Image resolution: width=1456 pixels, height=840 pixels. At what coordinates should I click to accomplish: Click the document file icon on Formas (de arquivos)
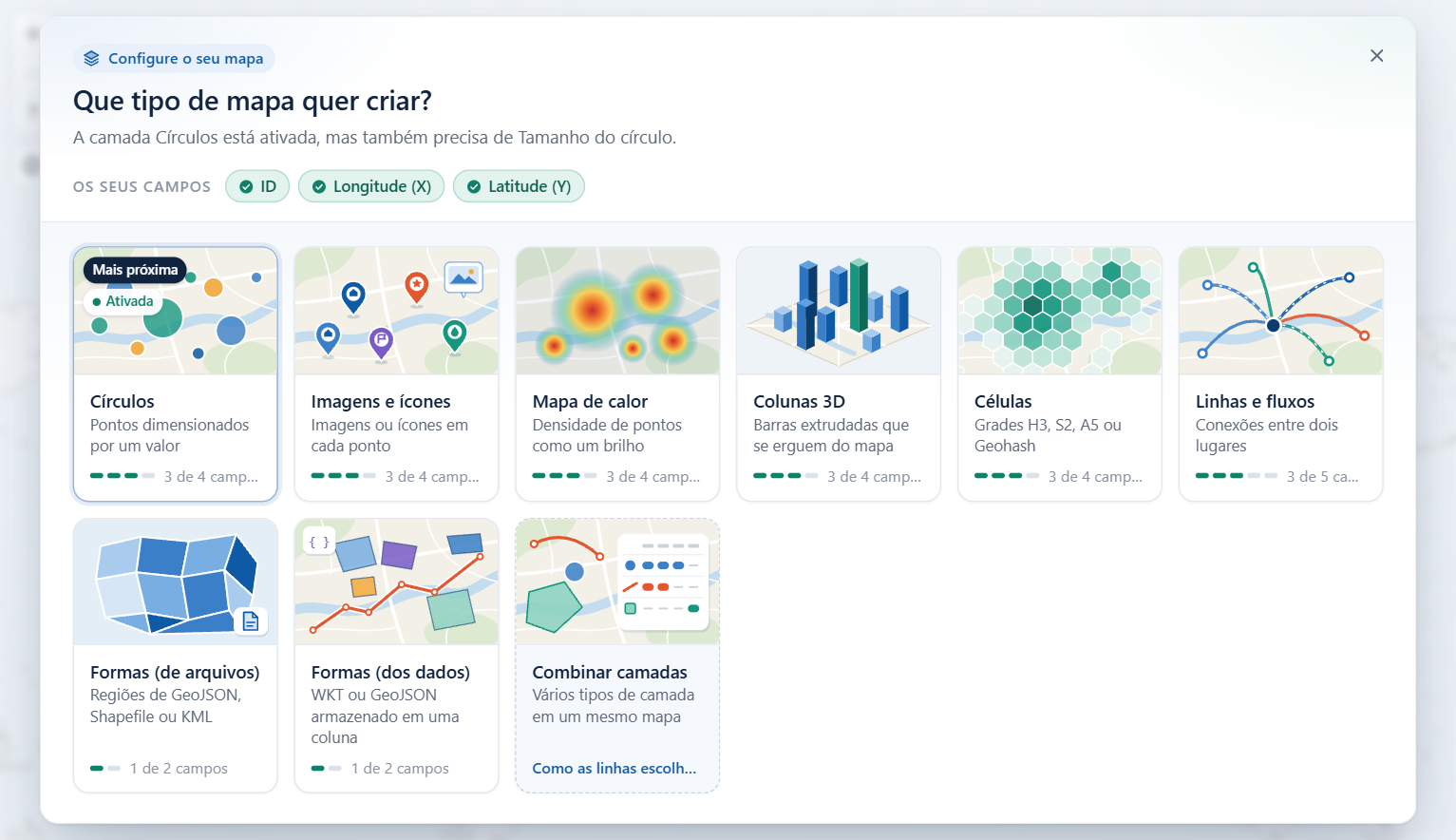251,621
